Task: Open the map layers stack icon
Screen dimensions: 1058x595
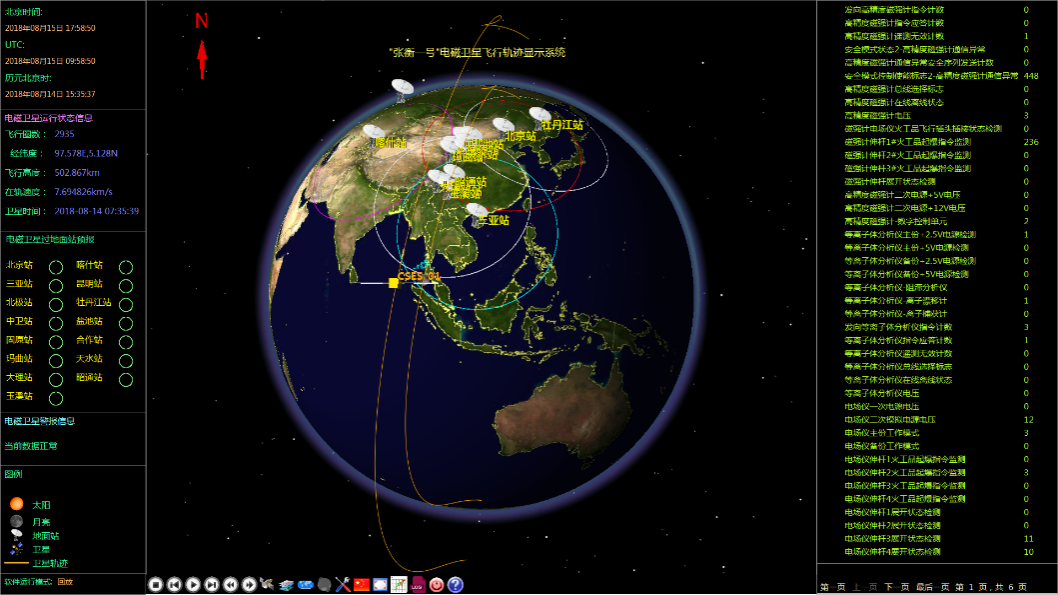Action: 287,585
